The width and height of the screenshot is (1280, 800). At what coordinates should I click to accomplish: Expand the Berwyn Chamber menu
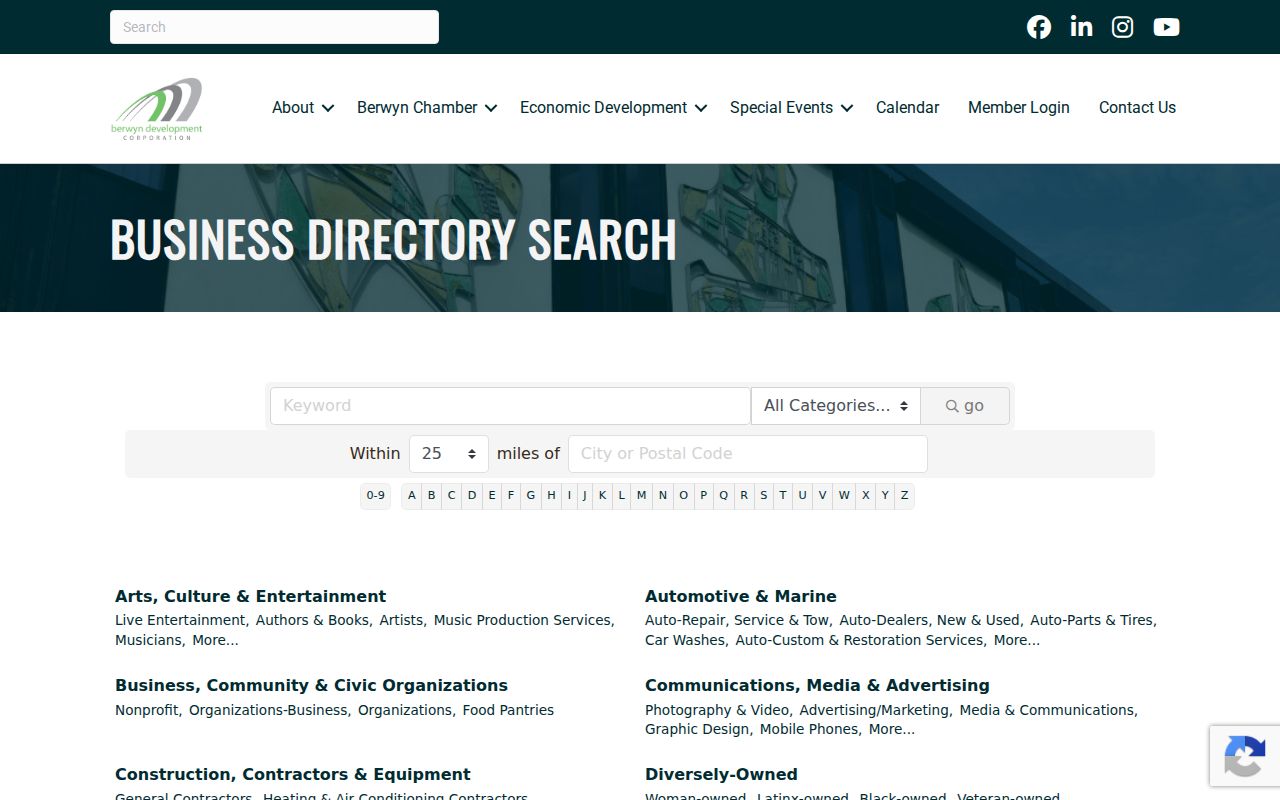tap(427, 107)
